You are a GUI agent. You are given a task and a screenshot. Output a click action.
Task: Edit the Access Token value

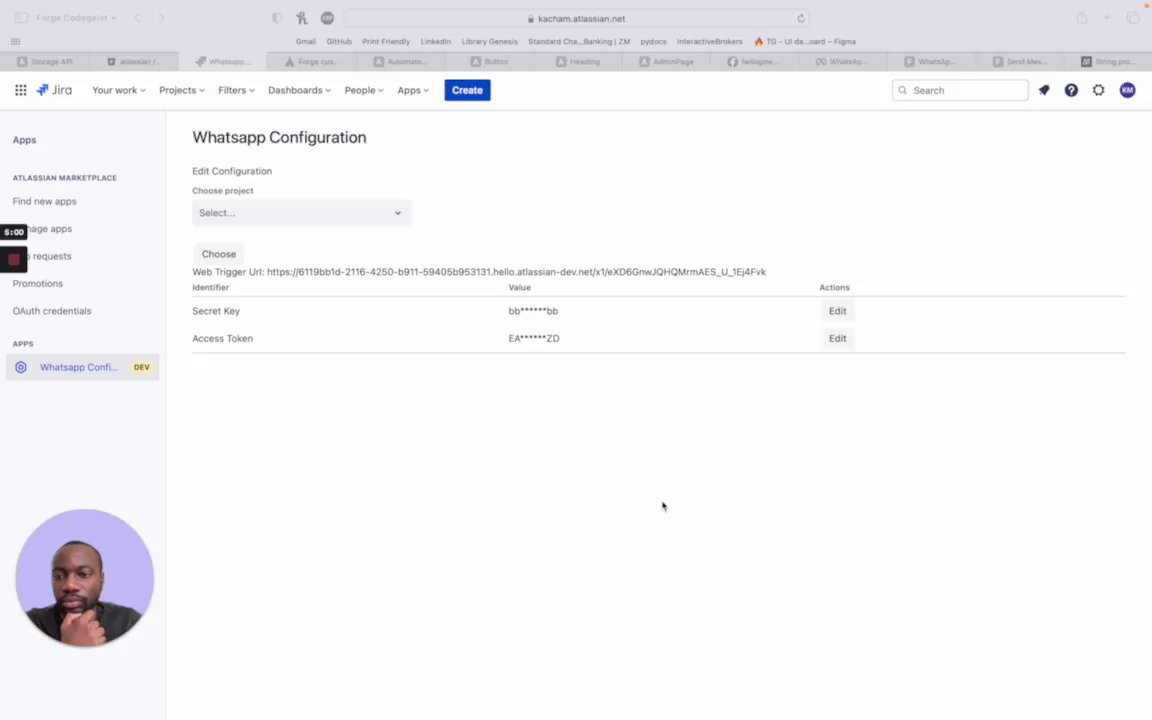pyautogui.click(x=838, y=338)
